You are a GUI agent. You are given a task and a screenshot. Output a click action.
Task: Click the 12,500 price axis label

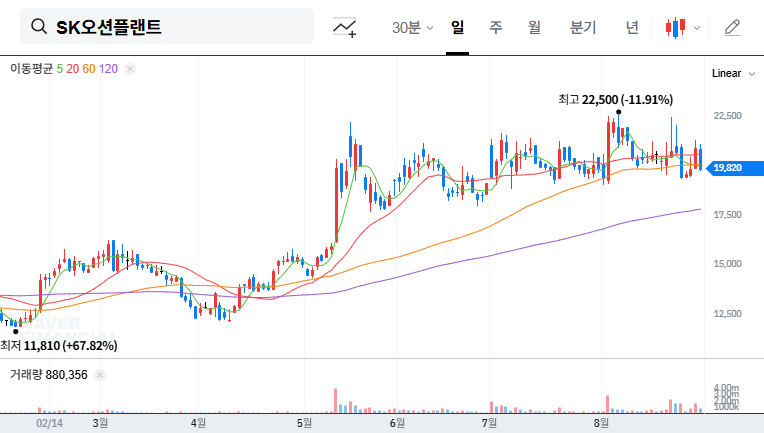[x=727, y=314]
